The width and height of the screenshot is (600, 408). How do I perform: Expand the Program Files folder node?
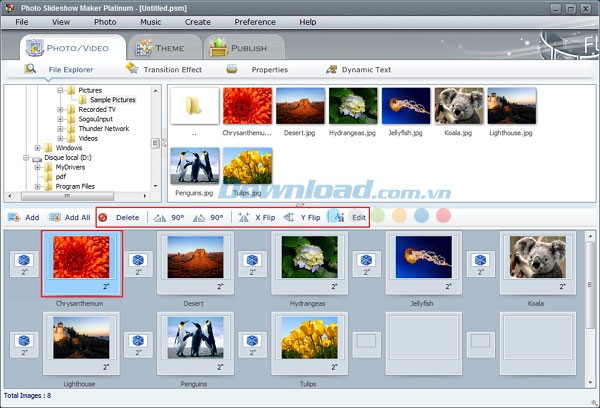[x=38, y=186]
